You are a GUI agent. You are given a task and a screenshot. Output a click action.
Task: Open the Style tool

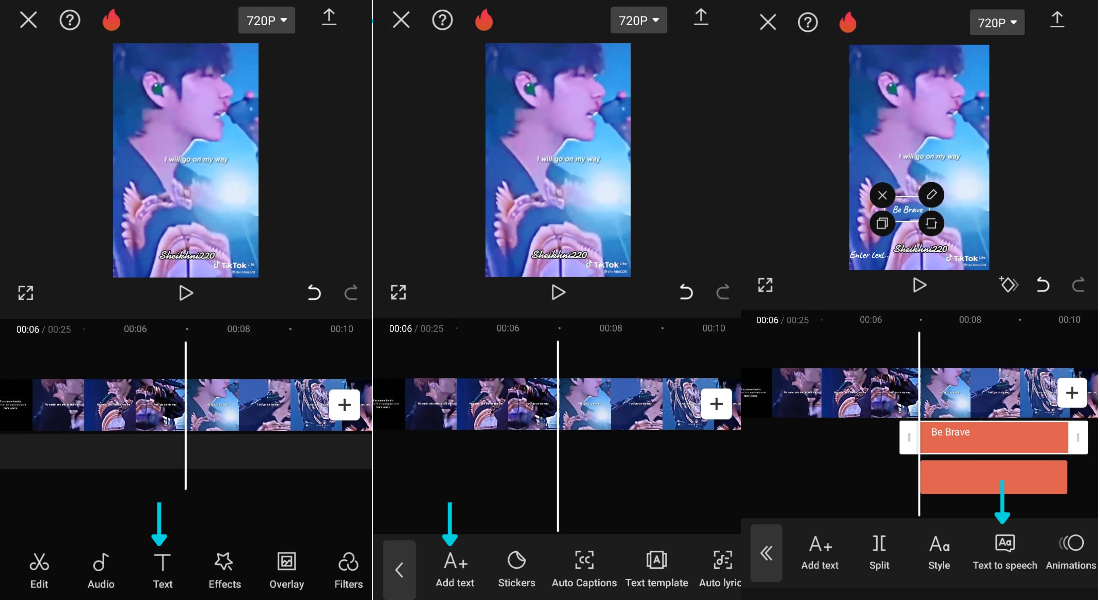tap(939, 552)
